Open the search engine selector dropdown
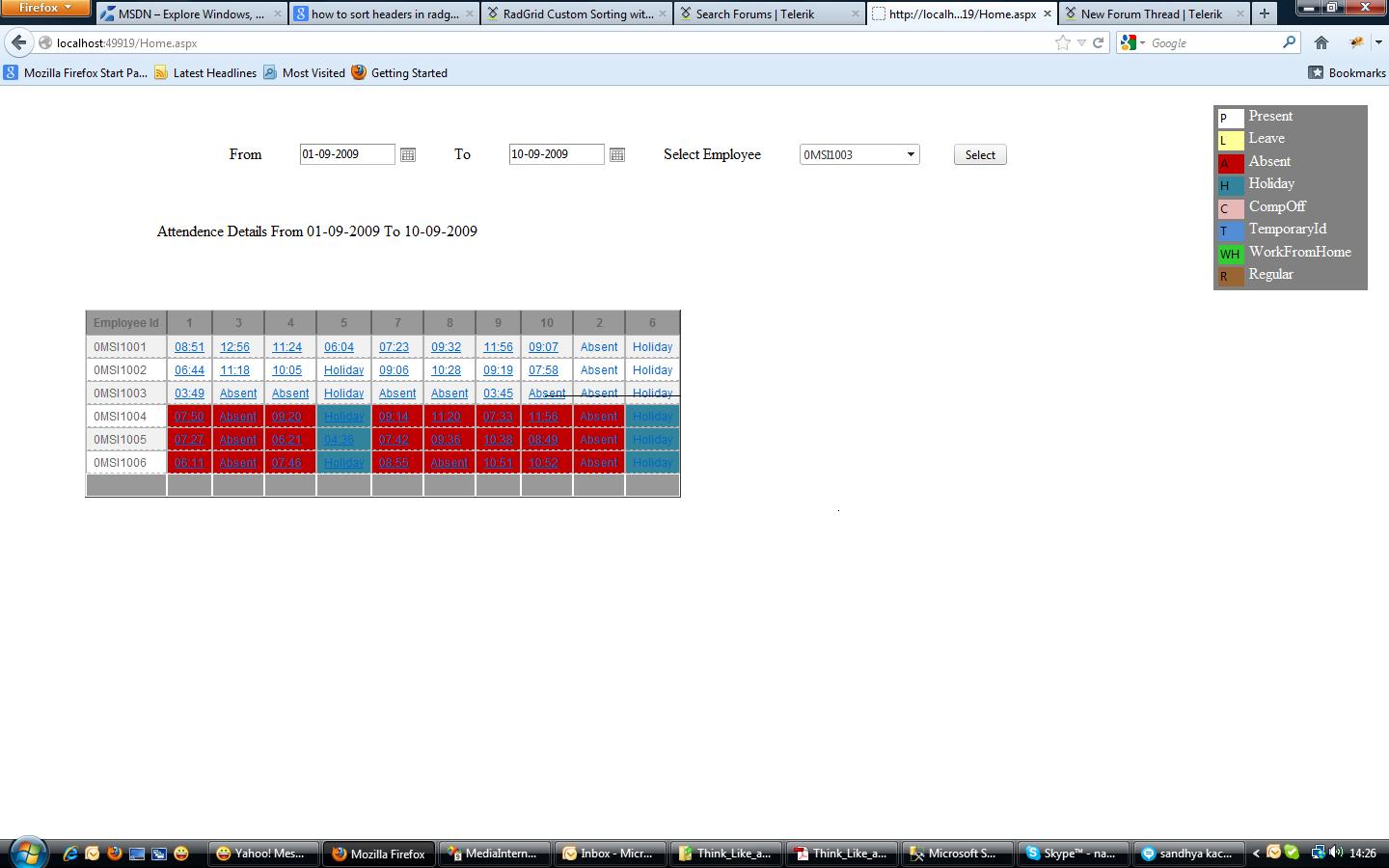 click(1131, 42)
